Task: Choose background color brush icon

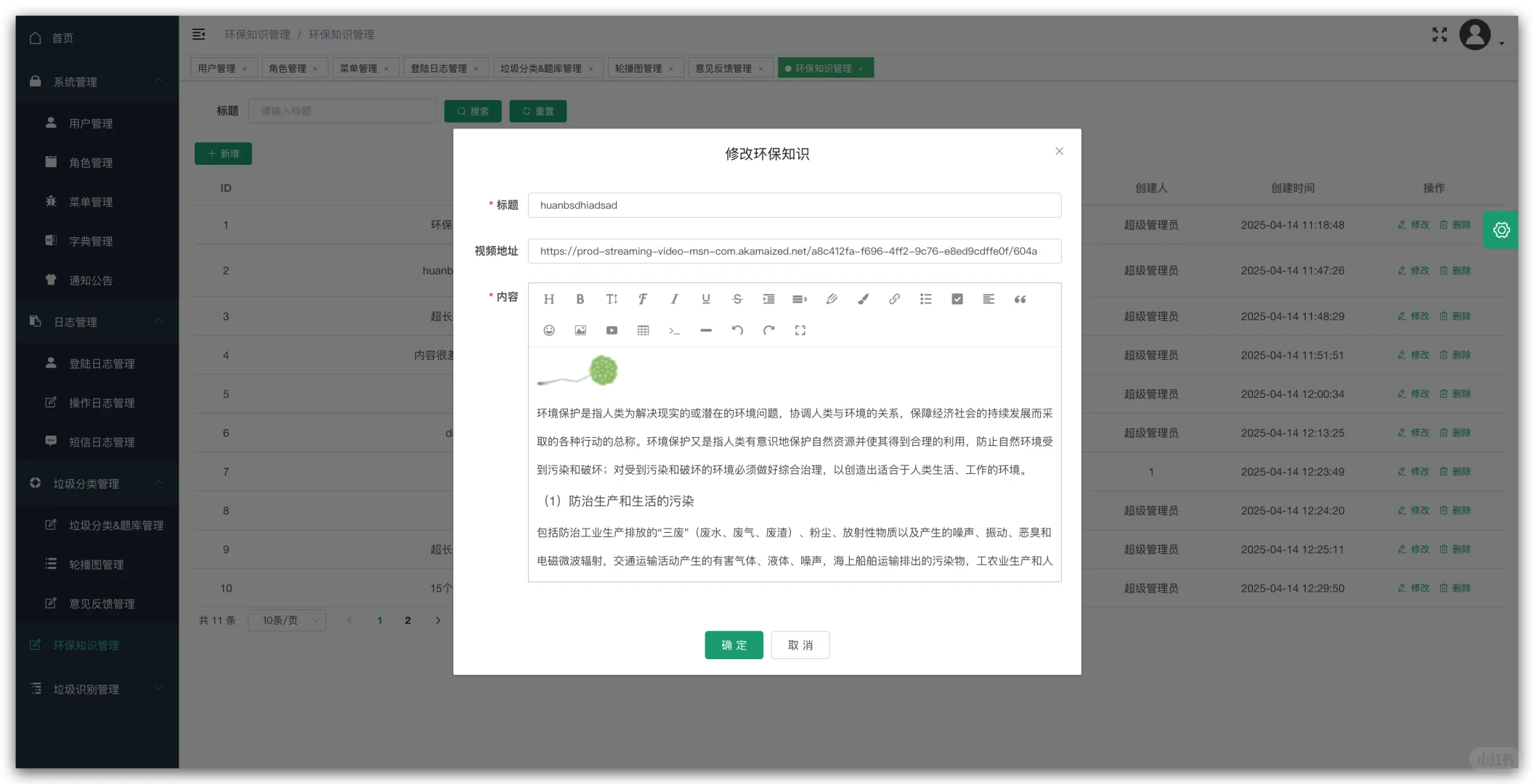Action: tap(863, 299)
